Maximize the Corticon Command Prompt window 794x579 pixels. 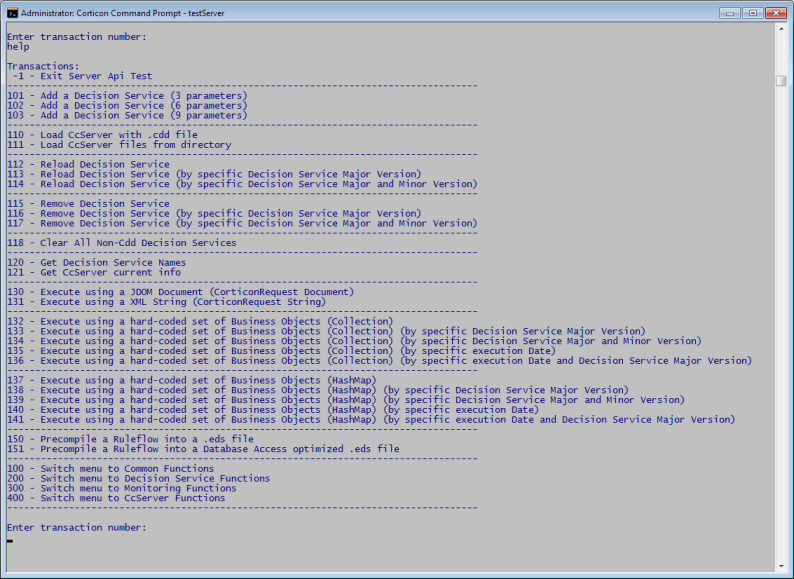point(753,13)
